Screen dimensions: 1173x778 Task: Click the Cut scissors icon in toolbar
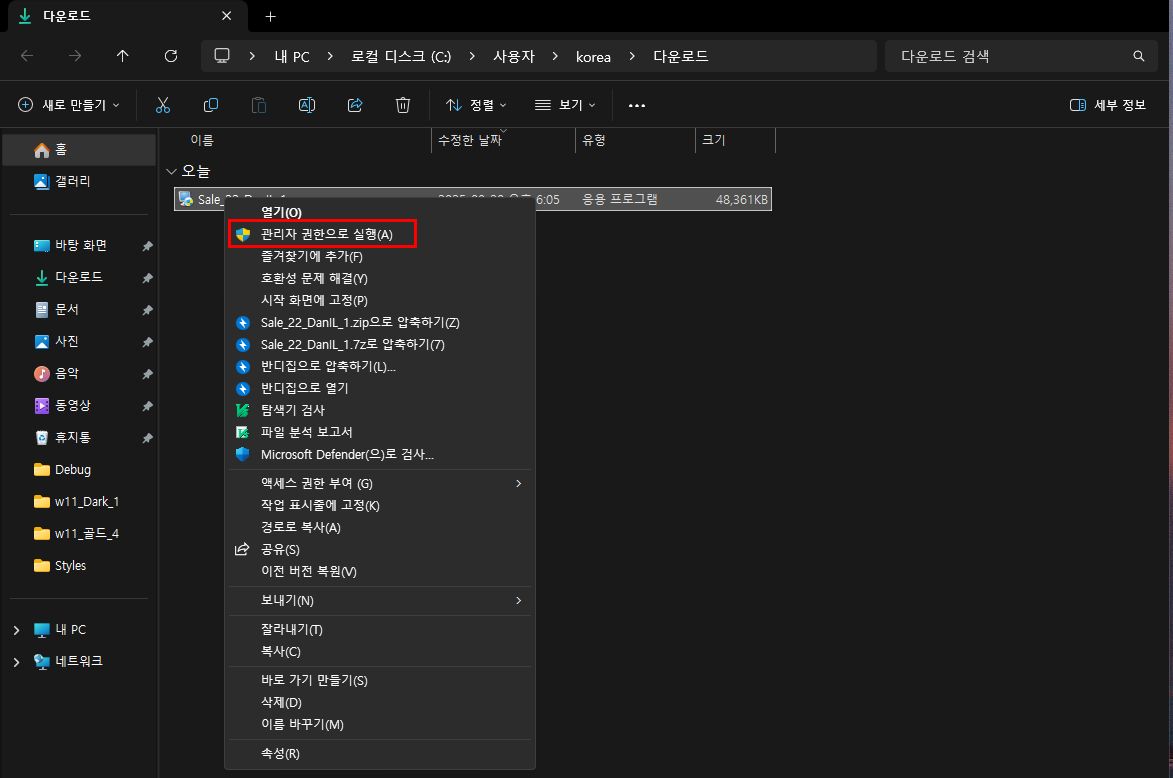tap(163, 105)
